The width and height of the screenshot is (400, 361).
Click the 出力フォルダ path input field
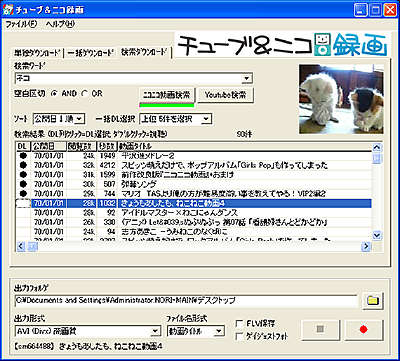coord(186,300)
